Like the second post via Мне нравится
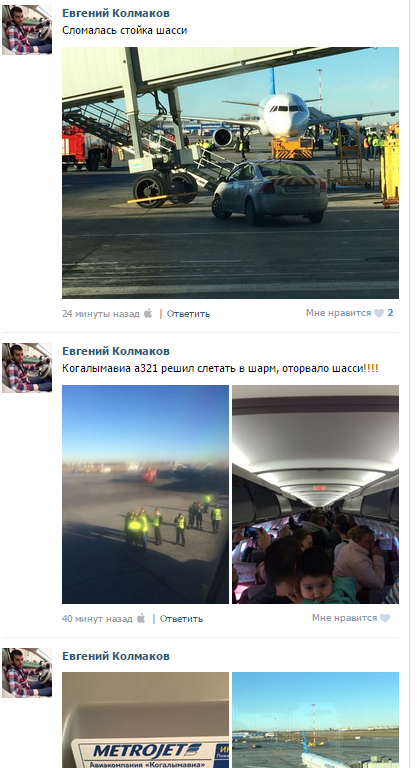Image resolution: width=417 pixels, height=768 pixels. [x=351, y=618]
